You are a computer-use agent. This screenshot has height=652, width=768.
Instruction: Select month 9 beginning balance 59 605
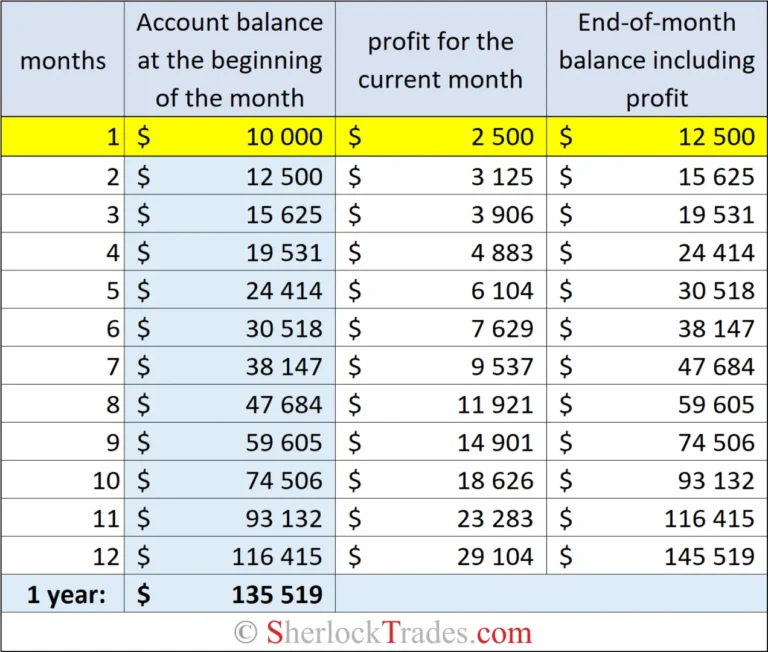coord(230,443)
